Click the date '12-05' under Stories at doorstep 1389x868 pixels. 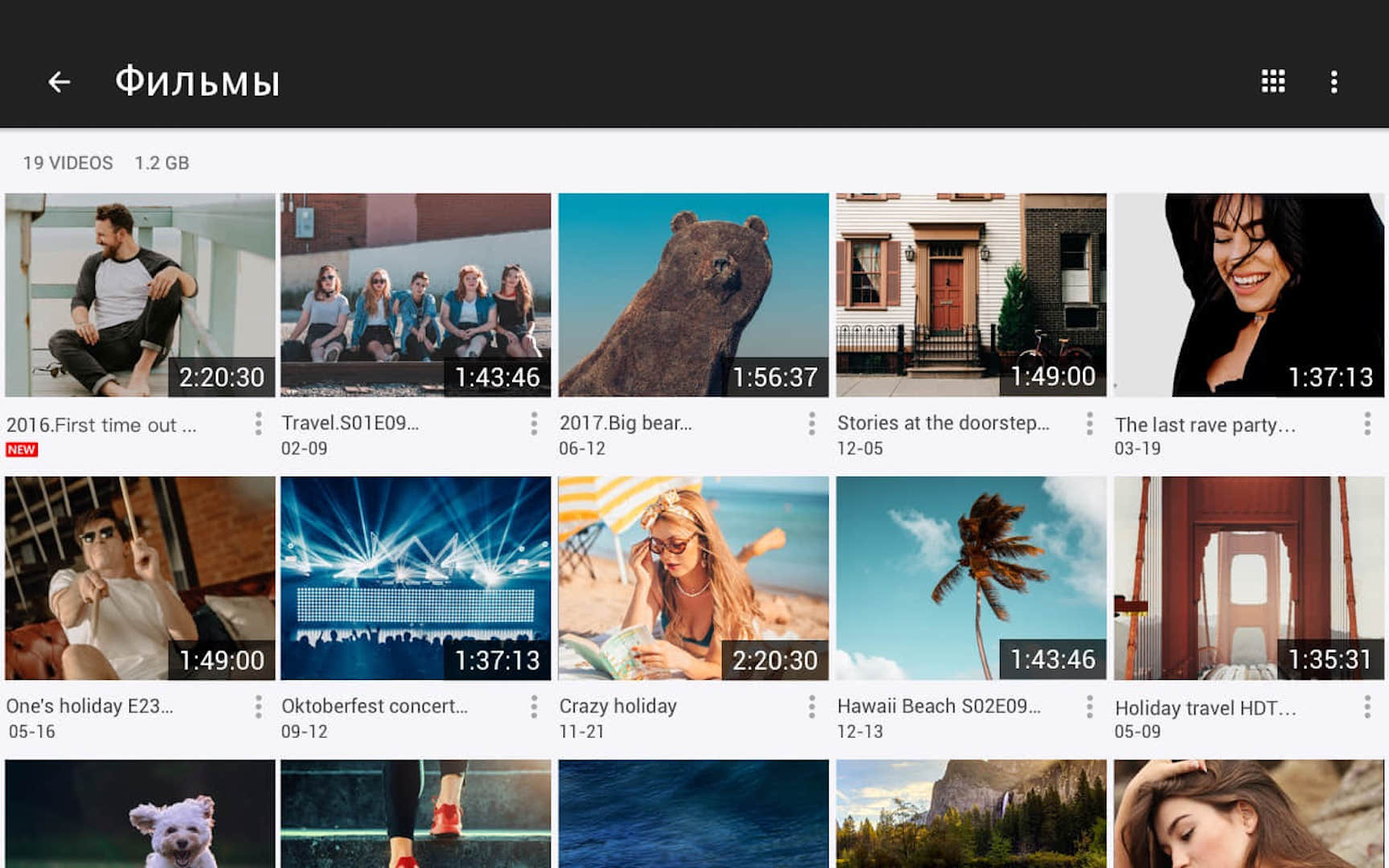(860, 448)
